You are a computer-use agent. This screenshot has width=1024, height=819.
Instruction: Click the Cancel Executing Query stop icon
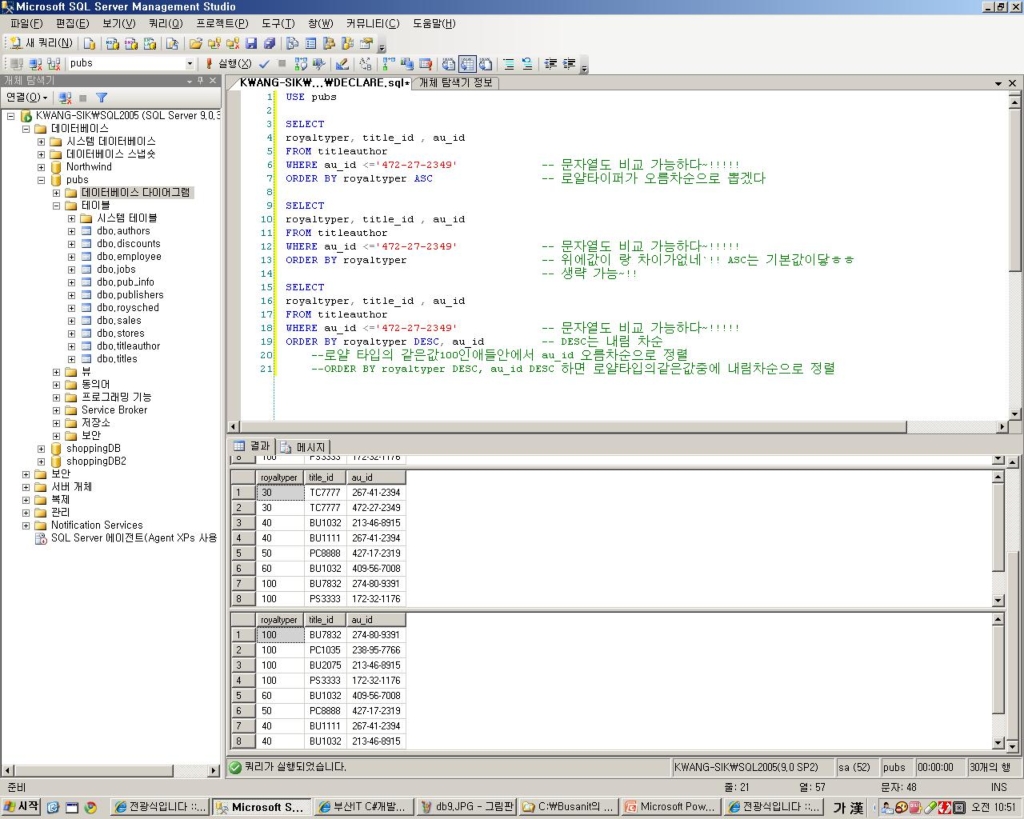coord(282,63)
